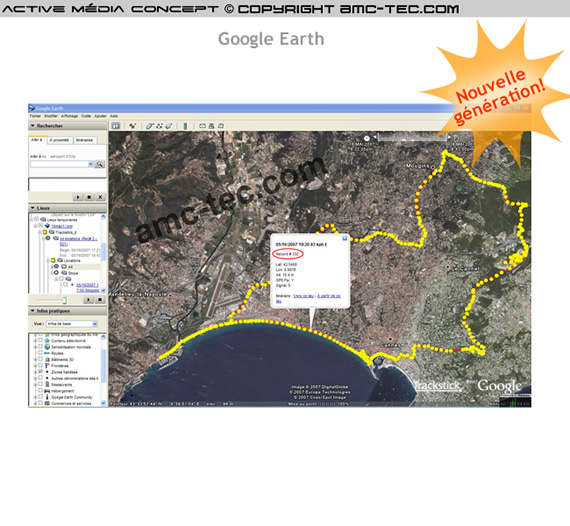
Task: Click the Lieux panel opacity slider handle
Action: (x=64, y=300)
